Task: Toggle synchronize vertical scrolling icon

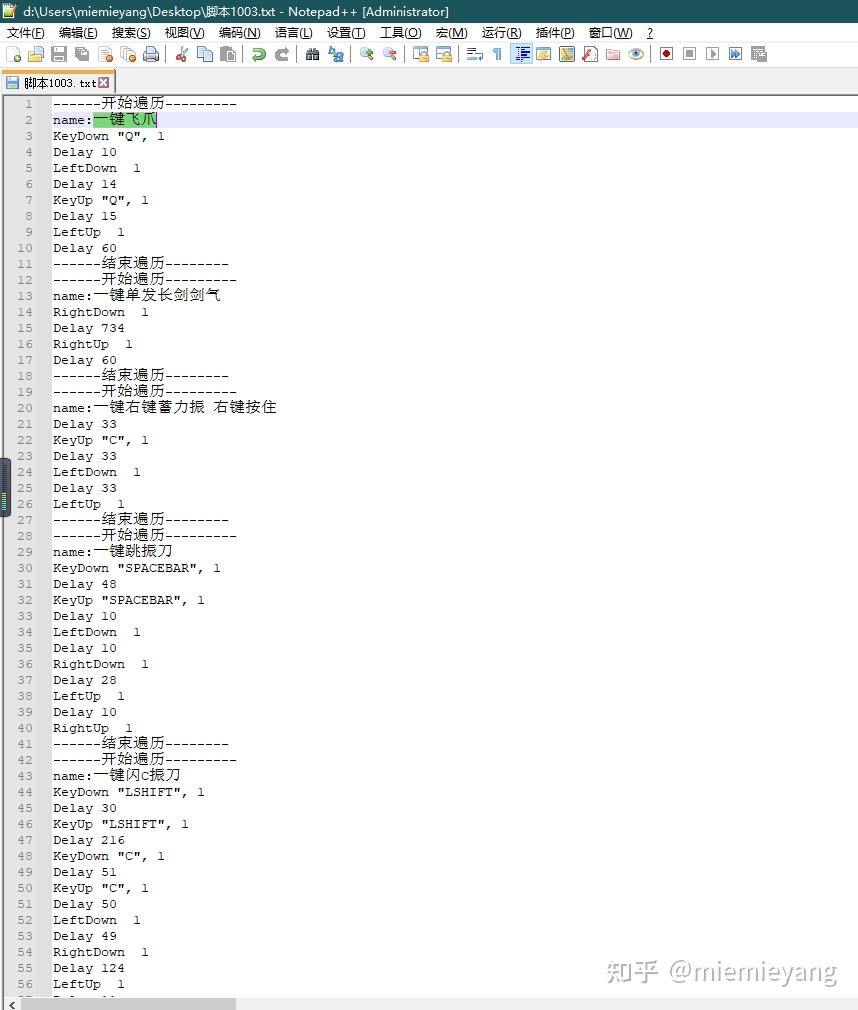Action: (421, 55)
